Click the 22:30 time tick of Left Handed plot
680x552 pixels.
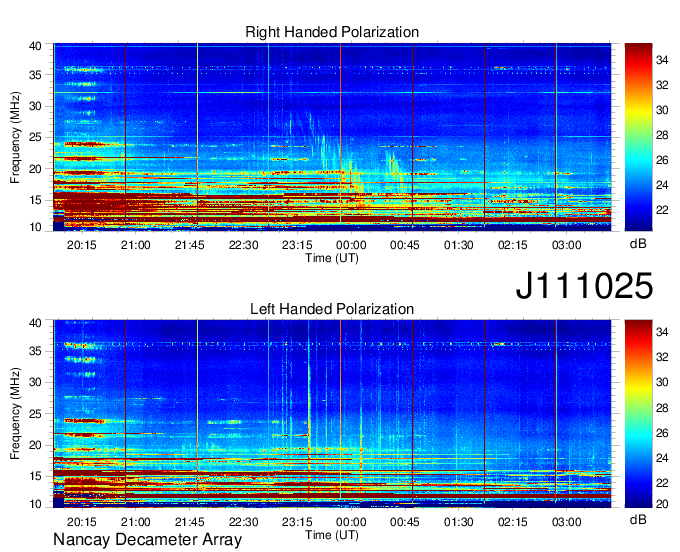(x=243, y=522)
